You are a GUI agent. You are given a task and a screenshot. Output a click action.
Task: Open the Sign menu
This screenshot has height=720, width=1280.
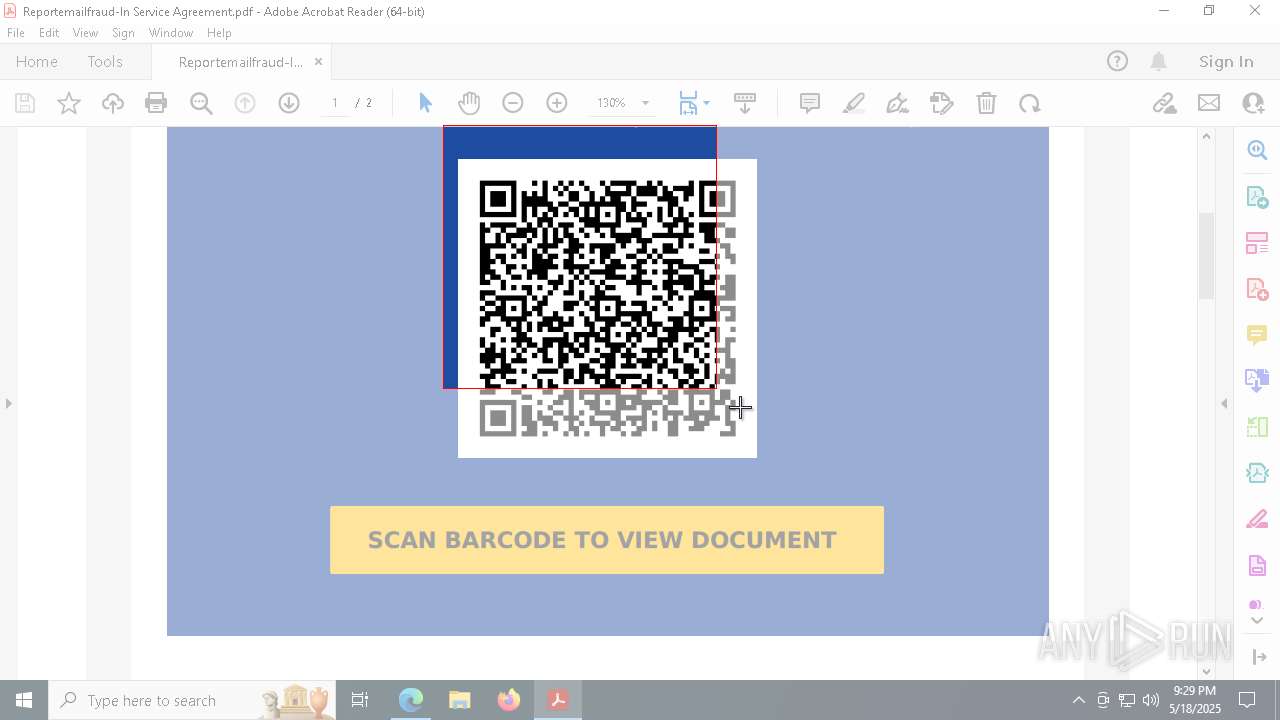pos(123,33)
